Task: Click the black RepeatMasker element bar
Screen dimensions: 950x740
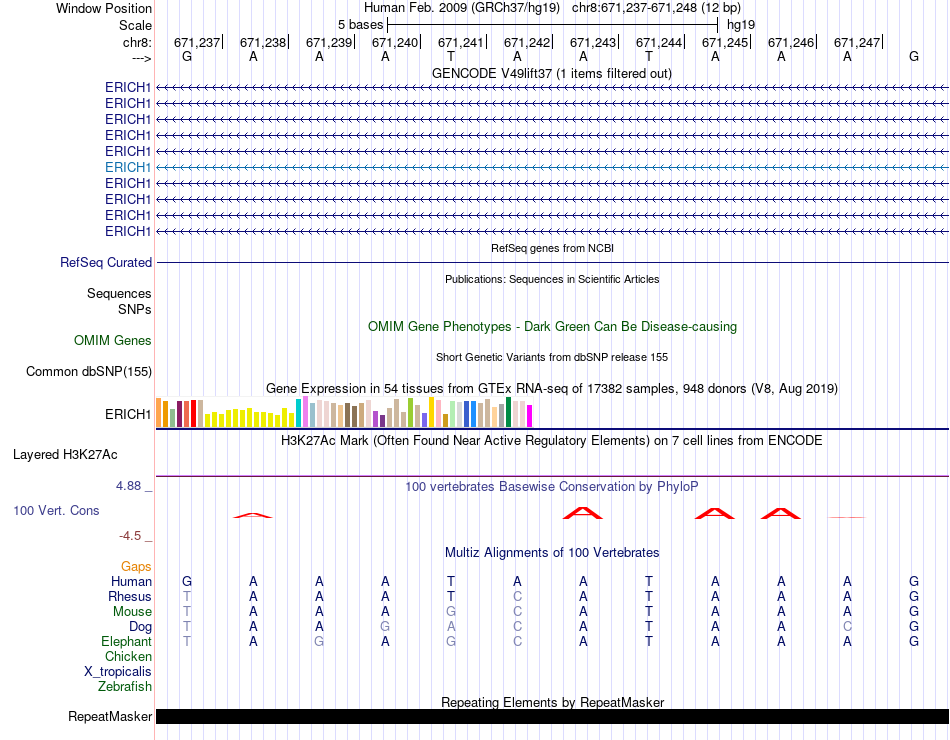Action: pos(552,716)
